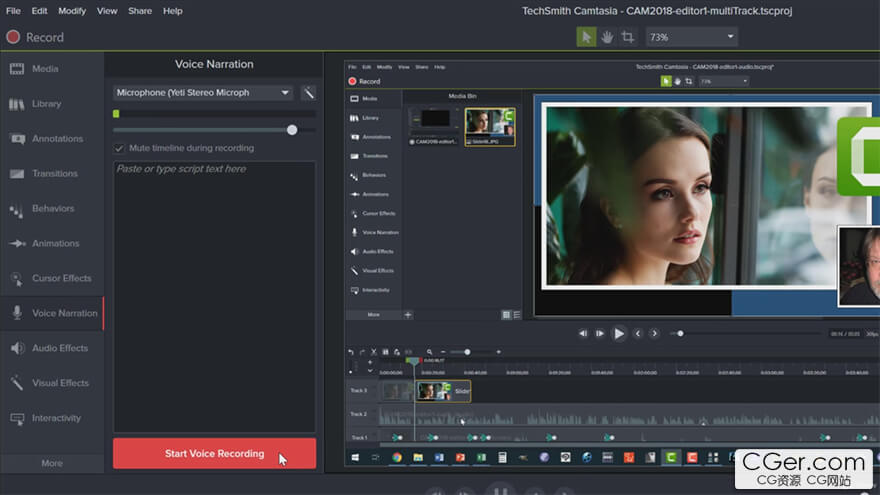
Task: Click next frame button in recorded preview
Action: click(x=600, y=334)
